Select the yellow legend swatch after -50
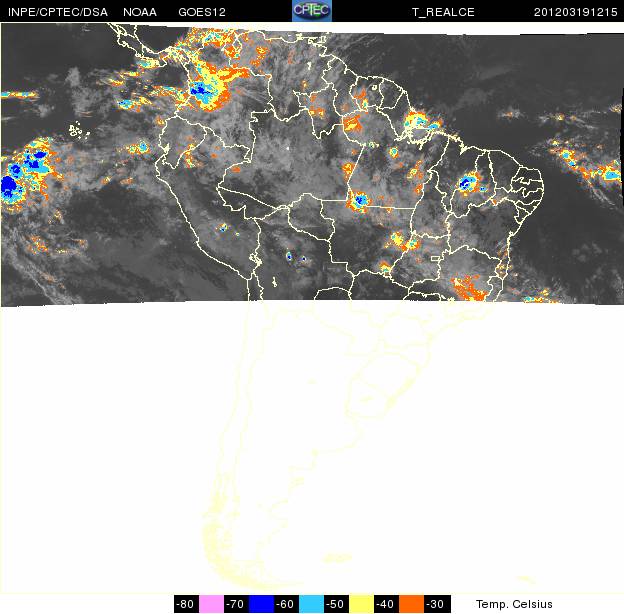The image size is (624, 614). tap(361, 604)
